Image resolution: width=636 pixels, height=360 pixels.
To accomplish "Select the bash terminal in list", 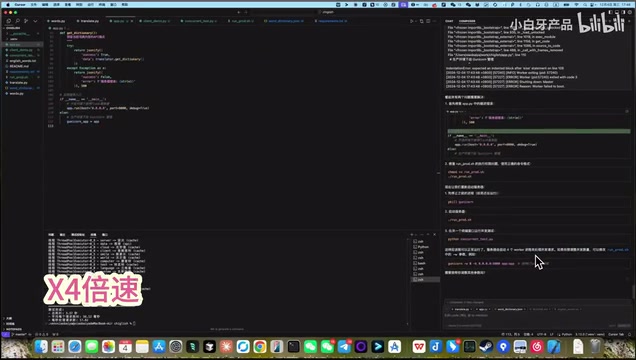I will [x=424, y=263].
